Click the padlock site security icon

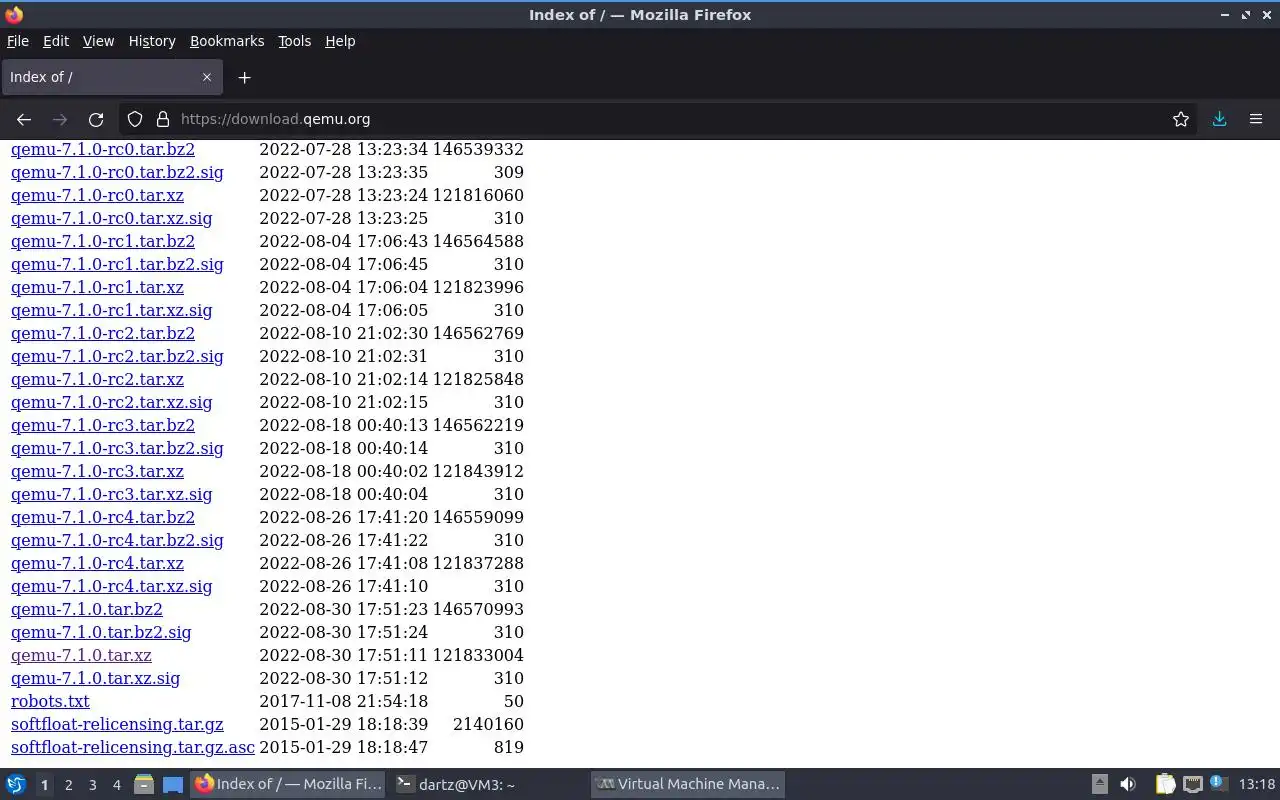point(163,119)
